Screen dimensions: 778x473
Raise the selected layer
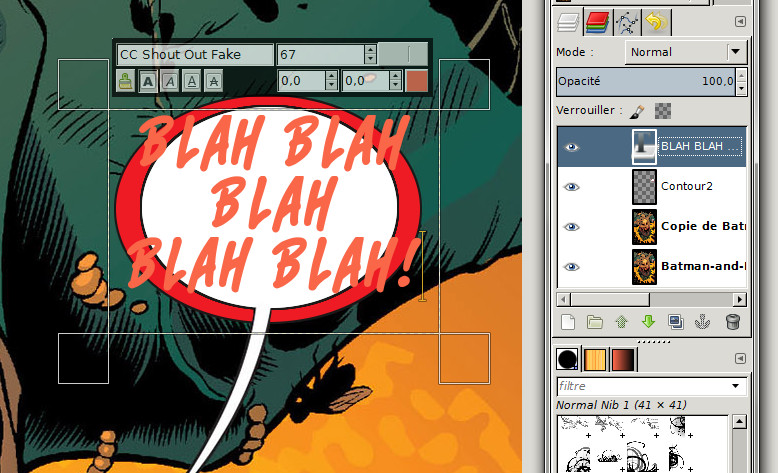622,322
